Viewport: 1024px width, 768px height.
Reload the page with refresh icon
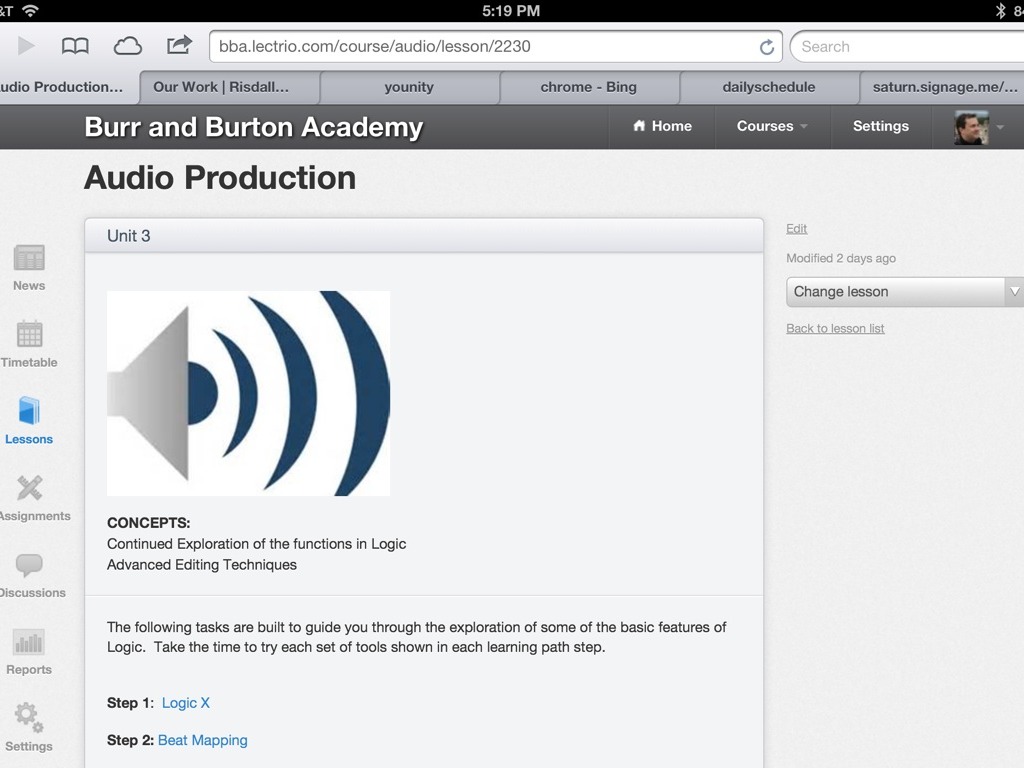click(x=767, y=47)
